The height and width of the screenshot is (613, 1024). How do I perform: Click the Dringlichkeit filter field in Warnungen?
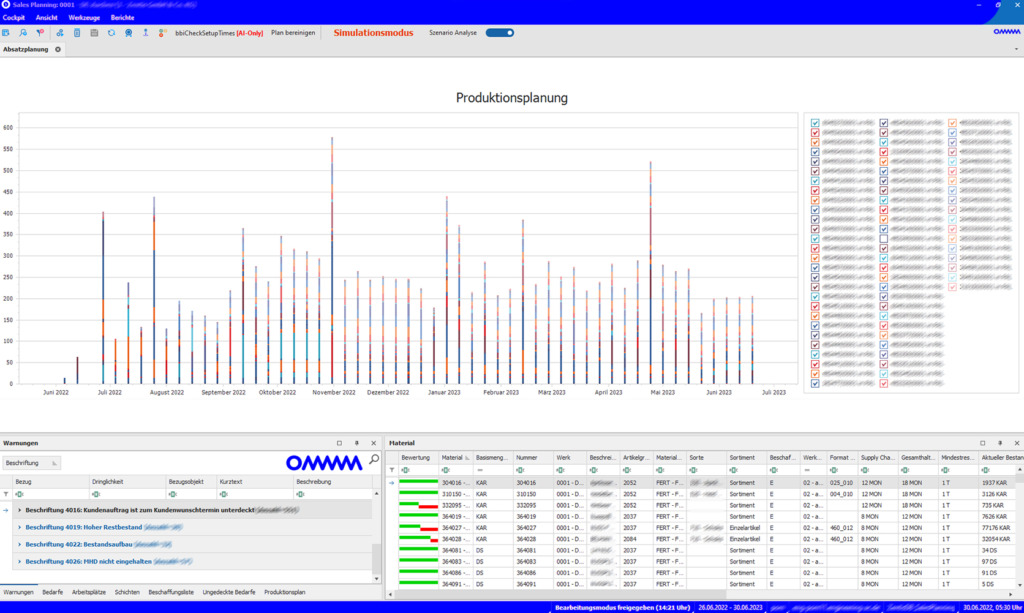[x=128, y=494]
